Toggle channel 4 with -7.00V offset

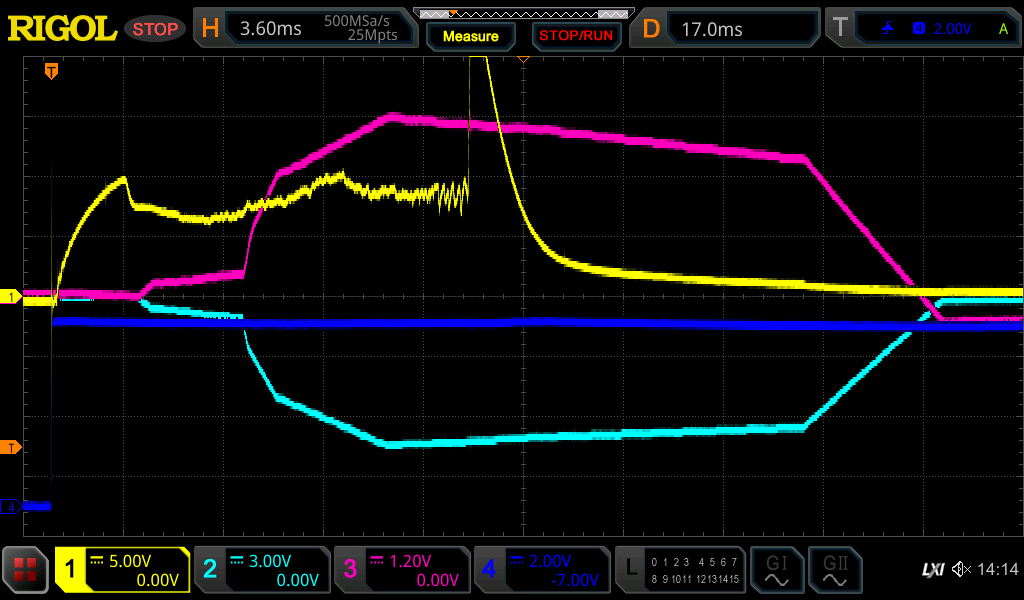click(541, 570)
